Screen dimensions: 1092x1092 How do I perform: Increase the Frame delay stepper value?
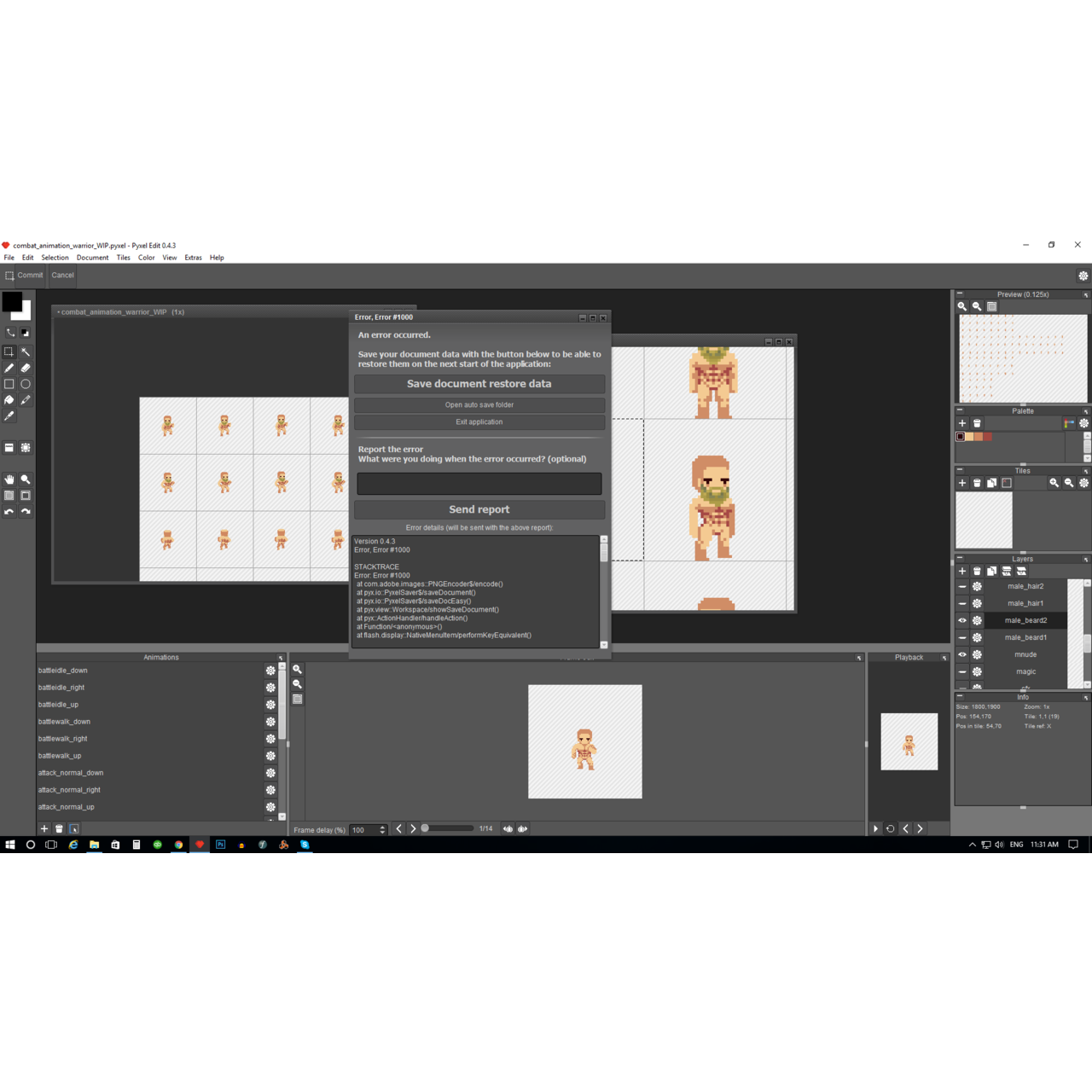pyautogui.click(x=382, y=827)
